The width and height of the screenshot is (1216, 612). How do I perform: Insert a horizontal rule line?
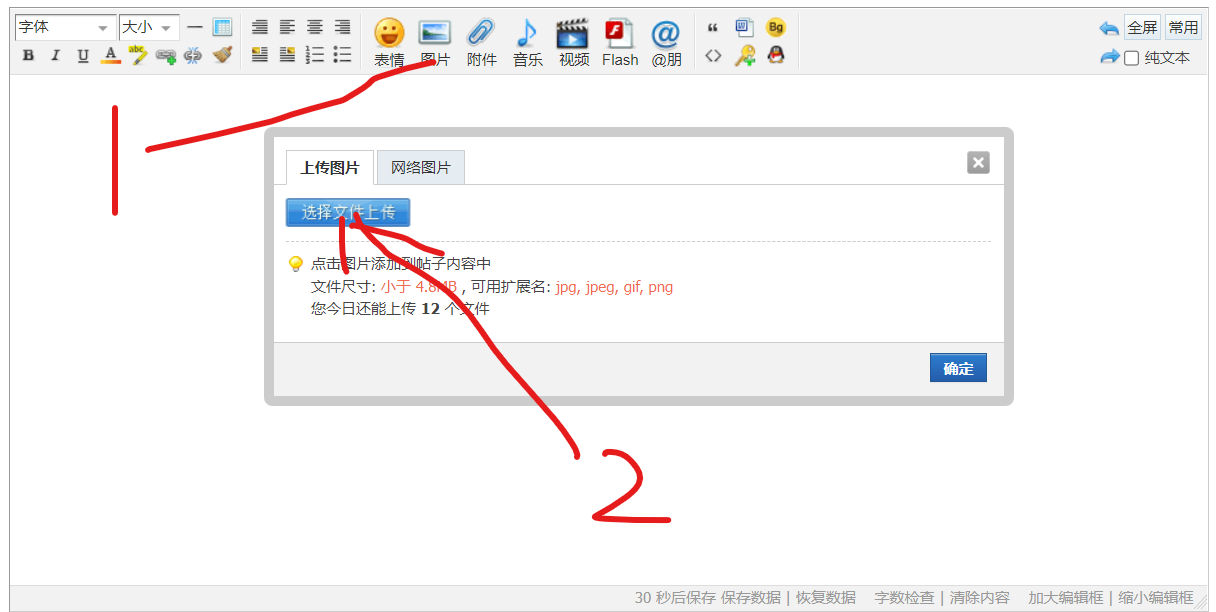pos(195,27)
